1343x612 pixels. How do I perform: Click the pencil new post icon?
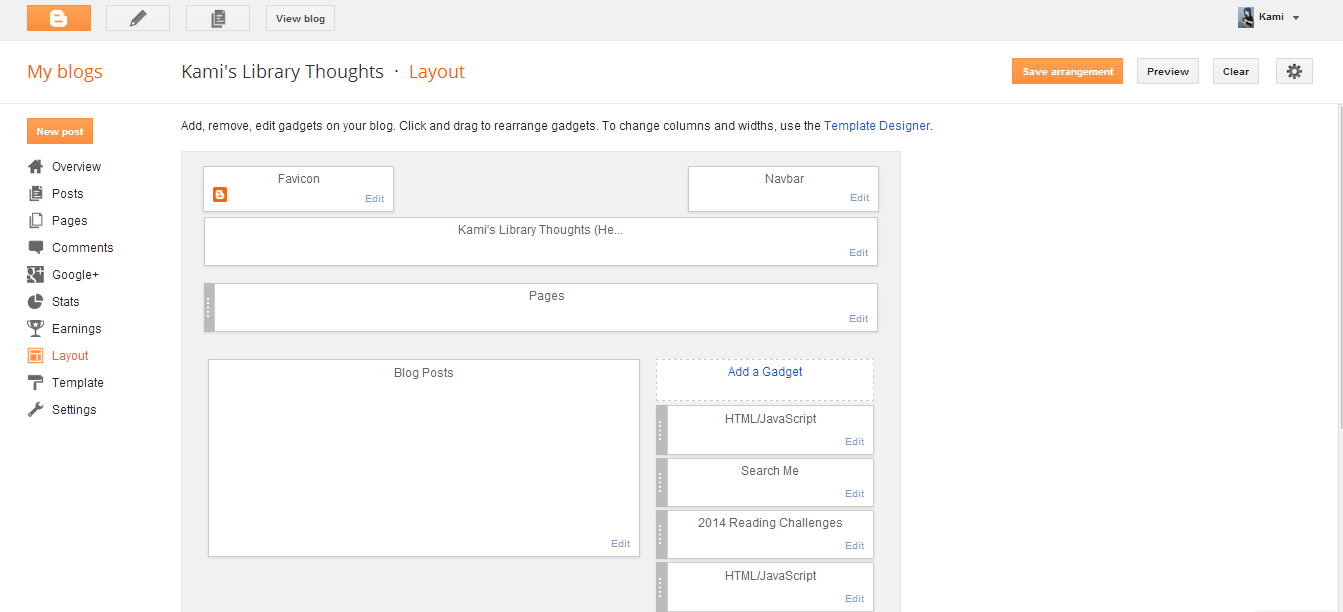tap(138, 17)
